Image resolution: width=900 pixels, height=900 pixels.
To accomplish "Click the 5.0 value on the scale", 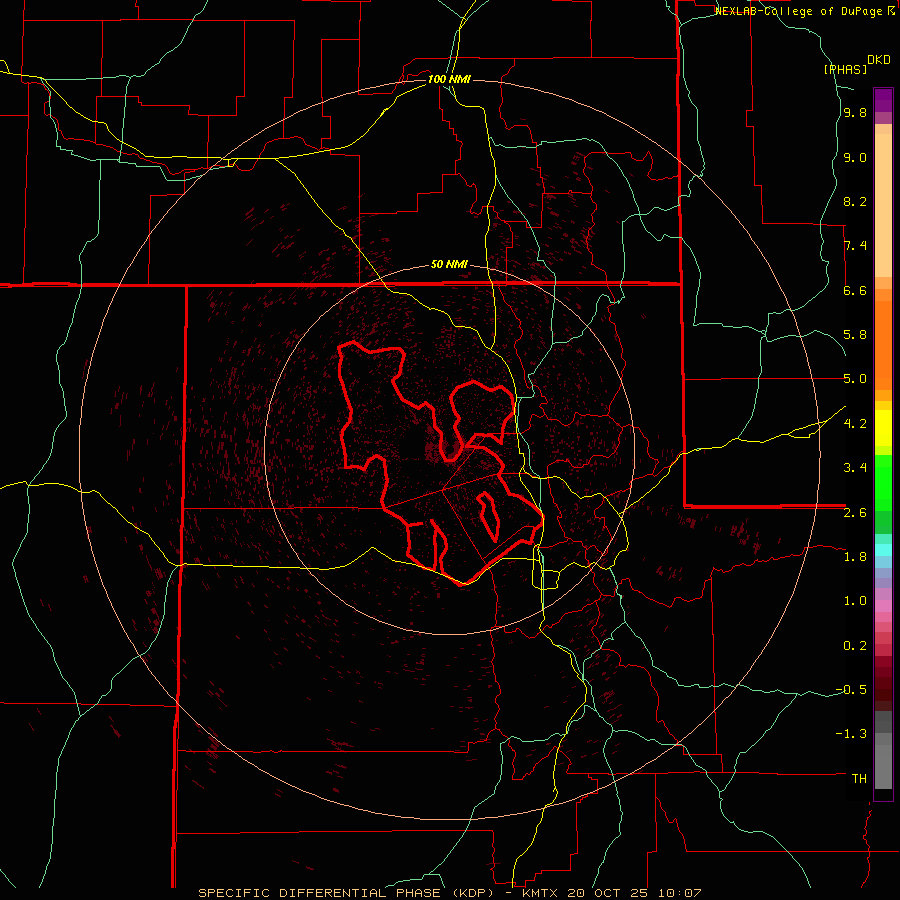I will point(855,379).
